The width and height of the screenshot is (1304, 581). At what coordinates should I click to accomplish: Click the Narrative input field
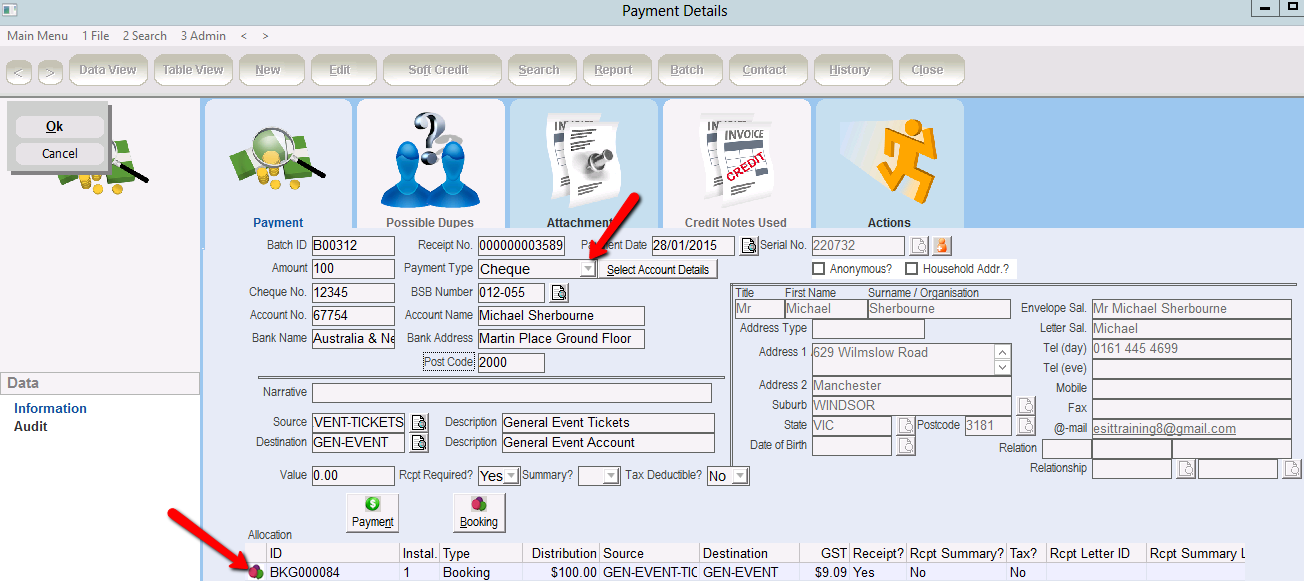[x=511, y=392]
